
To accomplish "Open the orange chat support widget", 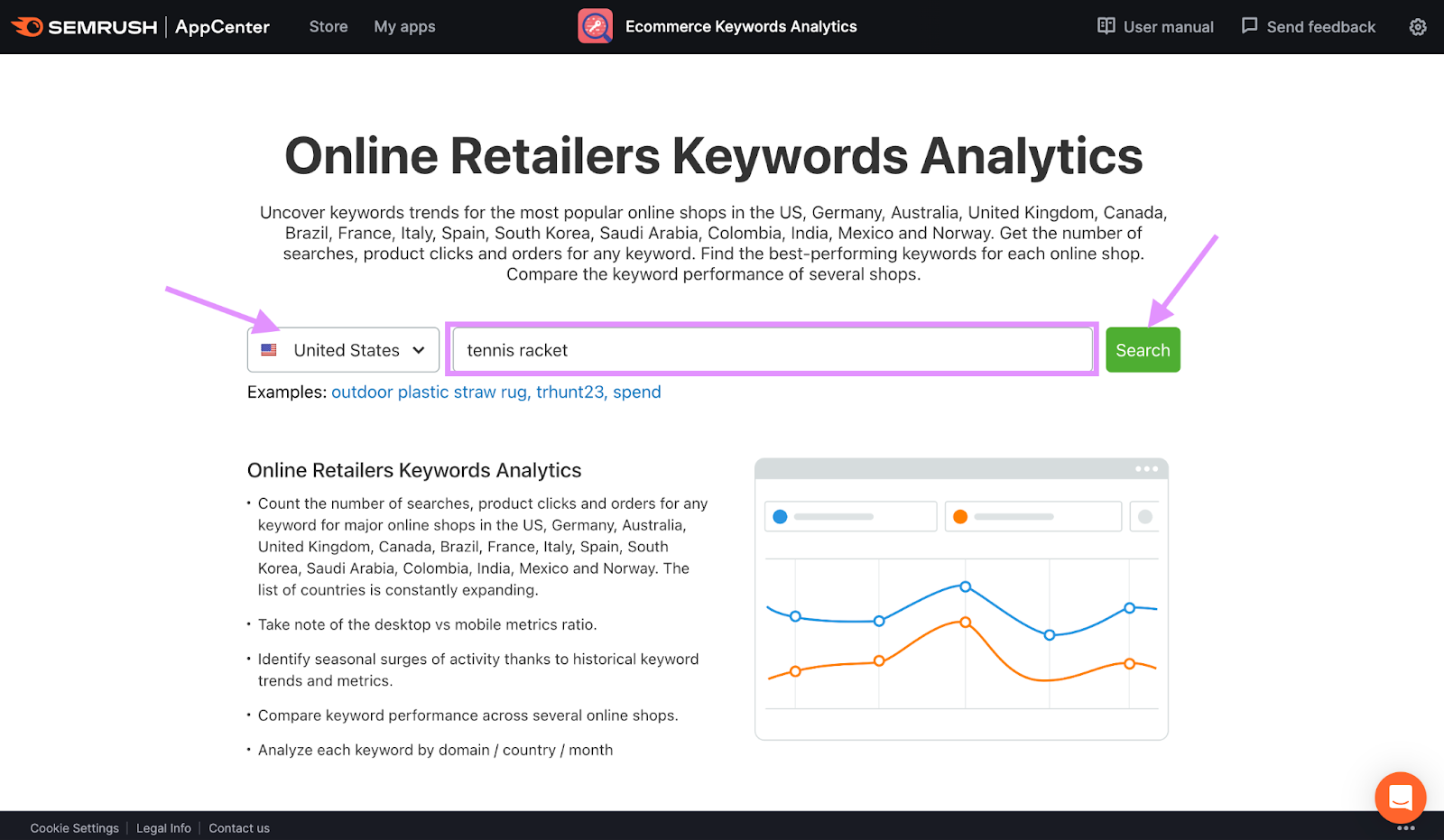I will click(1400, 798).
